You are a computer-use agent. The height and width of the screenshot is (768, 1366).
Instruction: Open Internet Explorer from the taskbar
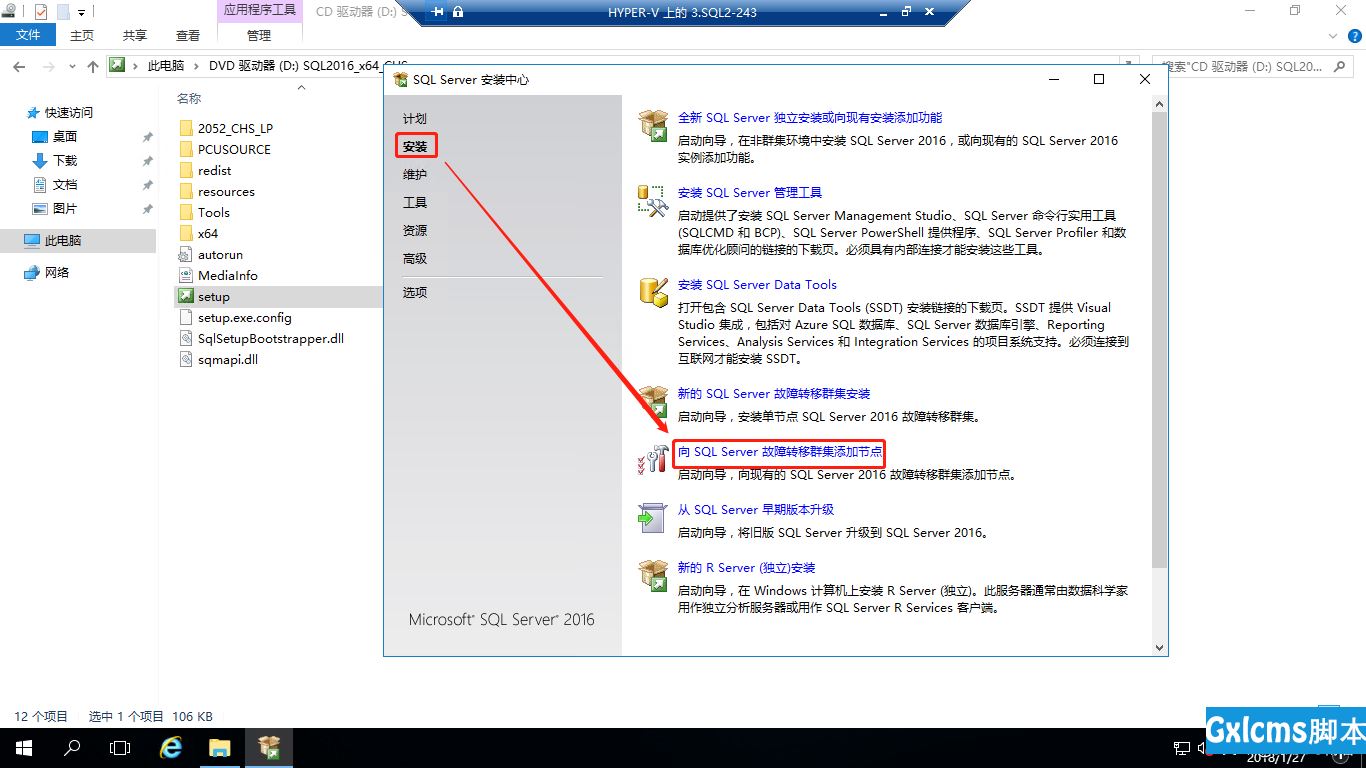point(171,747)
